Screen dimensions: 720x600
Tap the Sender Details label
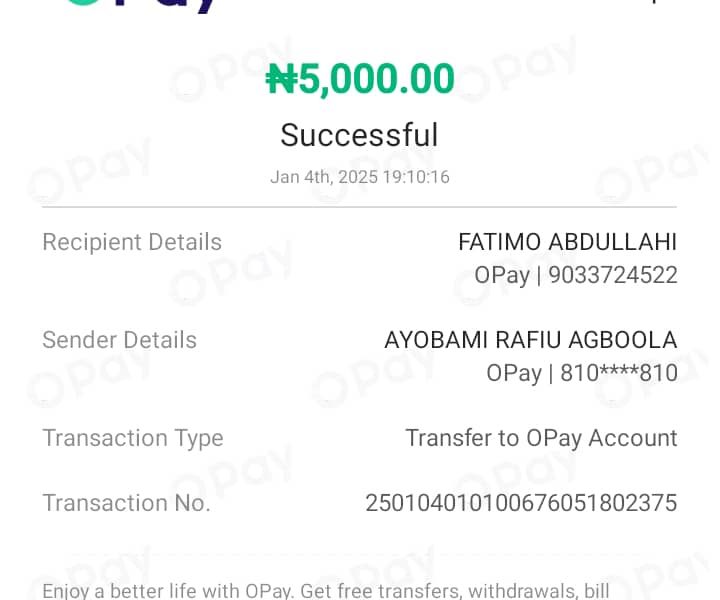(x=119, y=340)
